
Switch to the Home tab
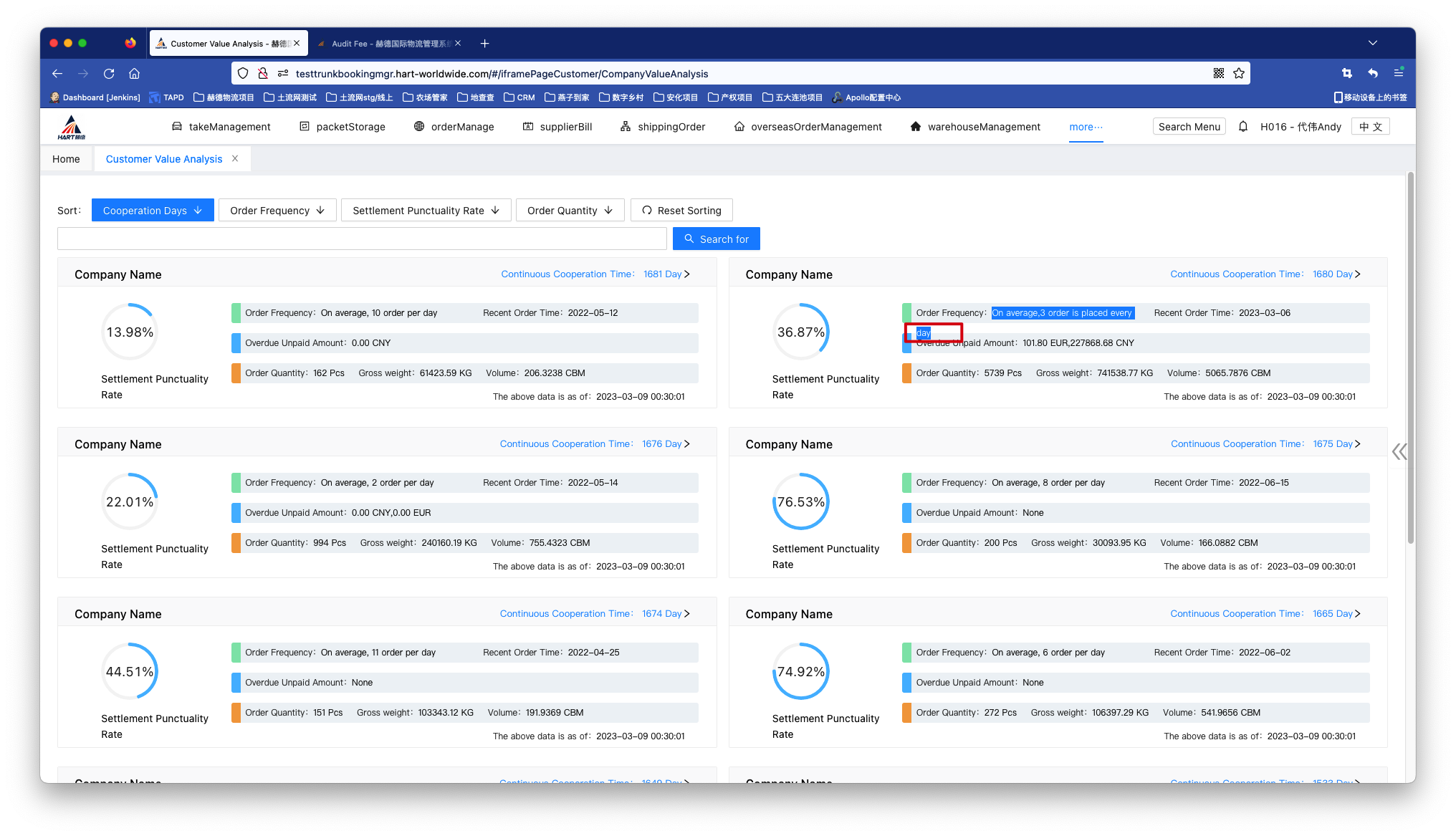coord(66,159)
